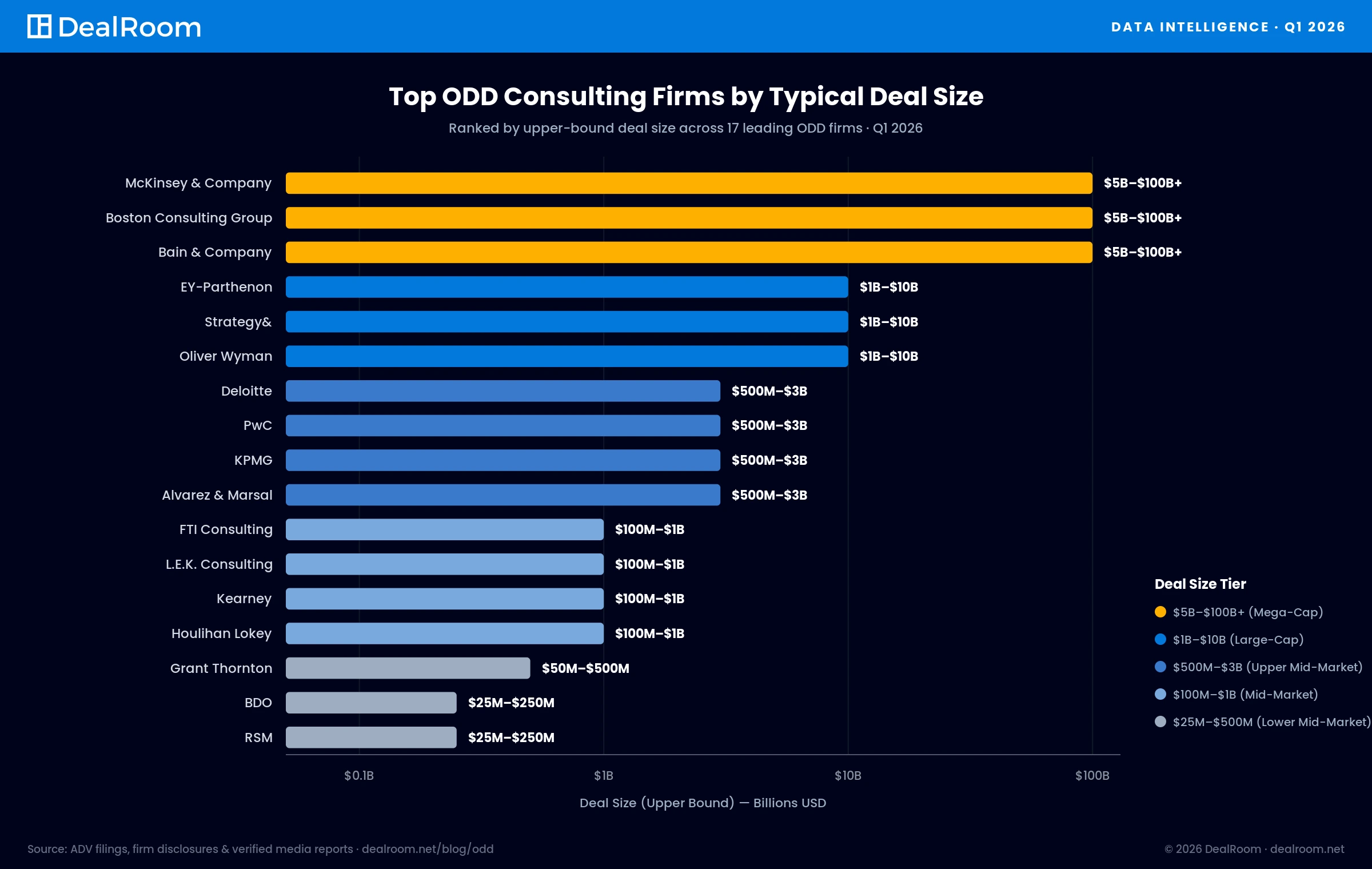
Task: Select the FTI Consulting bar
Action: pyautogui.click(x=445, y=529)
